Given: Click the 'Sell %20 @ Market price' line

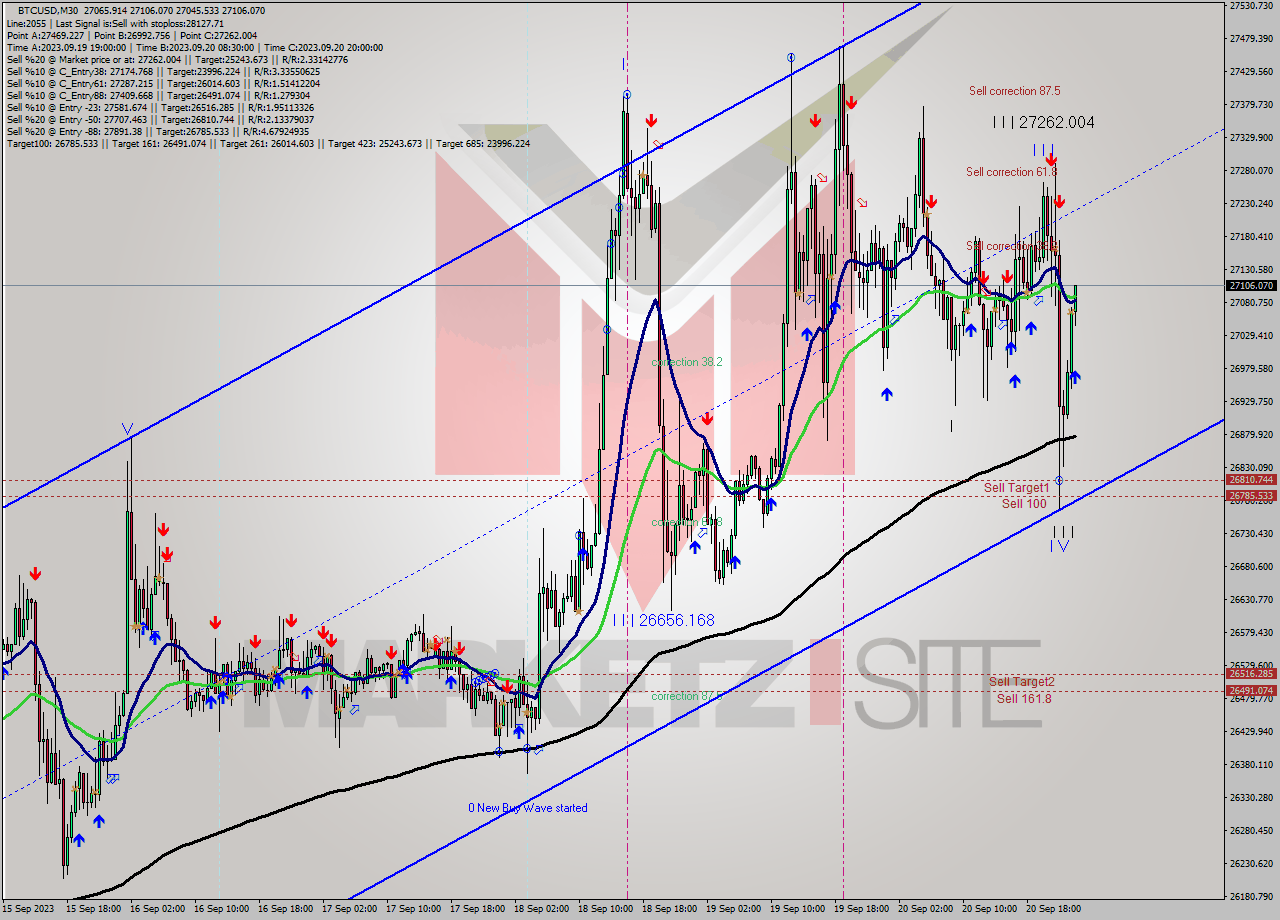Looking at the screenshot, I should [x=177, y=59].
